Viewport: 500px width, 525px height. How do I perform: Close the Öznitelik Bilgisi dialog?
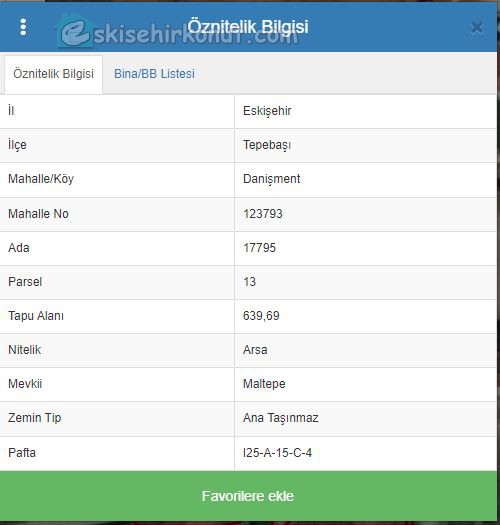coord(477,27)
